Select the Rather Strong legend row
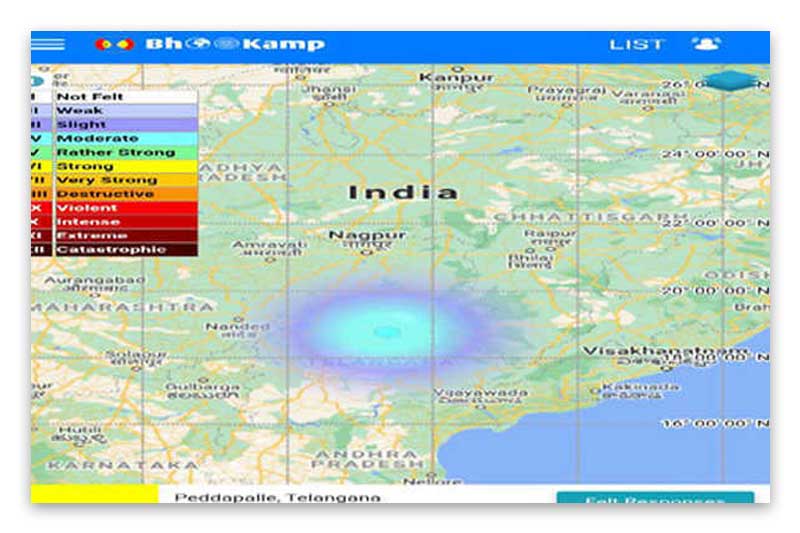This screenshot has height=533, width=800. pyautogui.click(x=114, y=152)
